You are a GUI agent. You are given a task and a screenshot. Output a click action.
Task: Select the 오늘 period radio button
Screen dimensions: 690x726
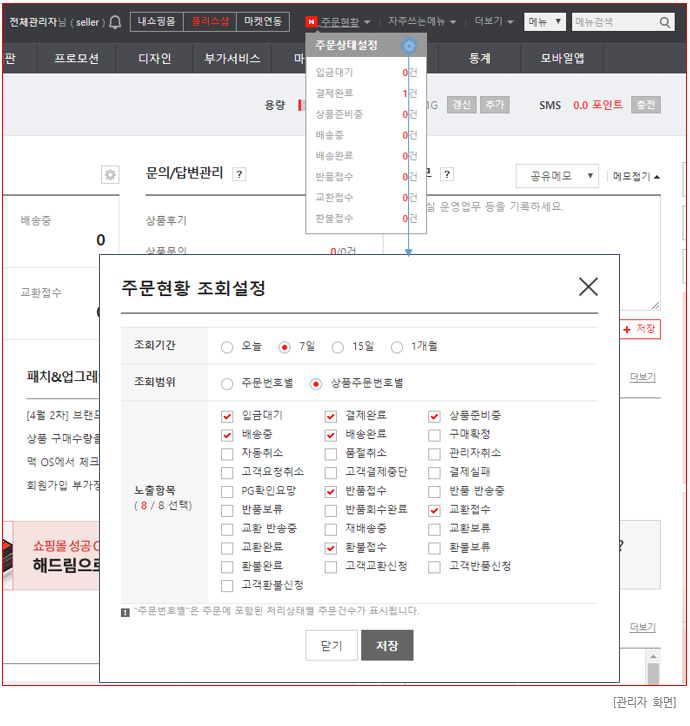(x=227, y=347)
